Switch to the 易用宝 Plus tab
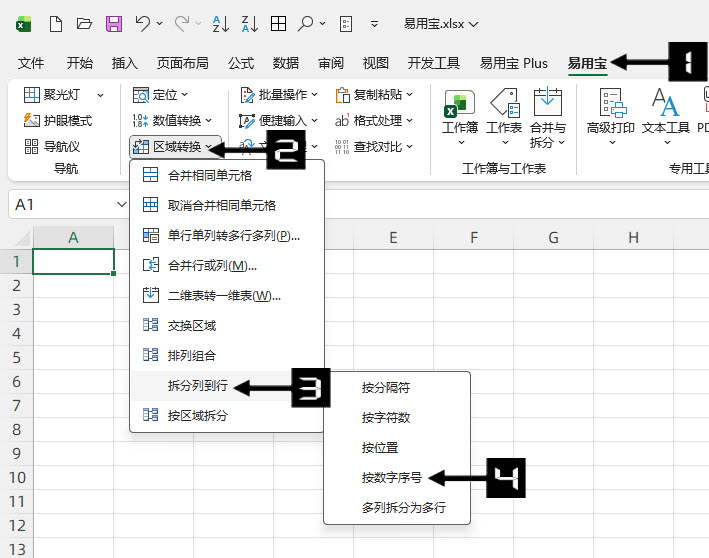This screenshot has height=558, width=709. (x=513, y=63)
